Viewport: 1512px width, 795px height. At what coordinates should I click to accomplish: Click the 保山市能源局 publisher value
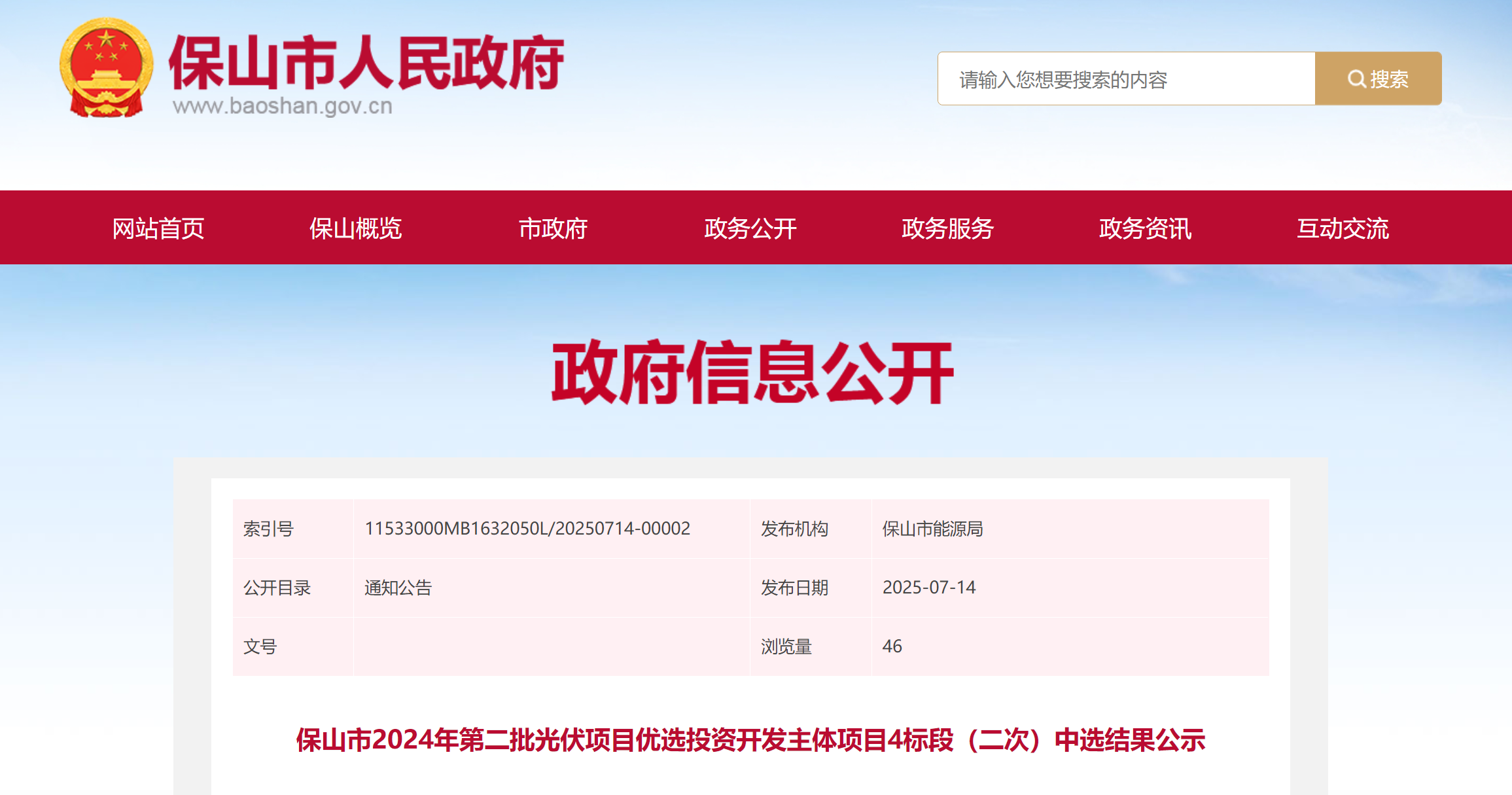(x=933, y=529)
